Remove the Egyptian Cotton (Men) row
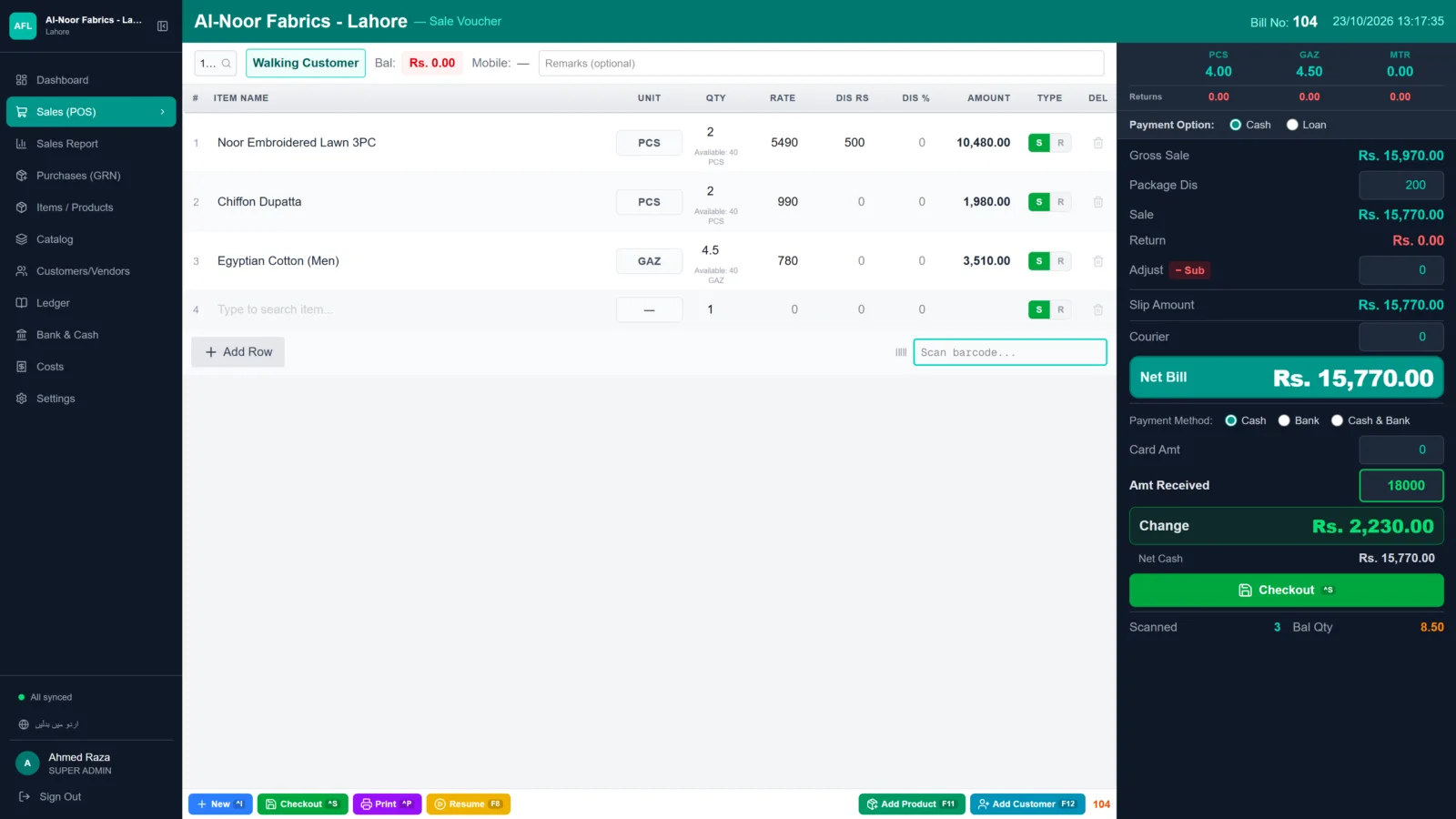 coord(1097,261)
